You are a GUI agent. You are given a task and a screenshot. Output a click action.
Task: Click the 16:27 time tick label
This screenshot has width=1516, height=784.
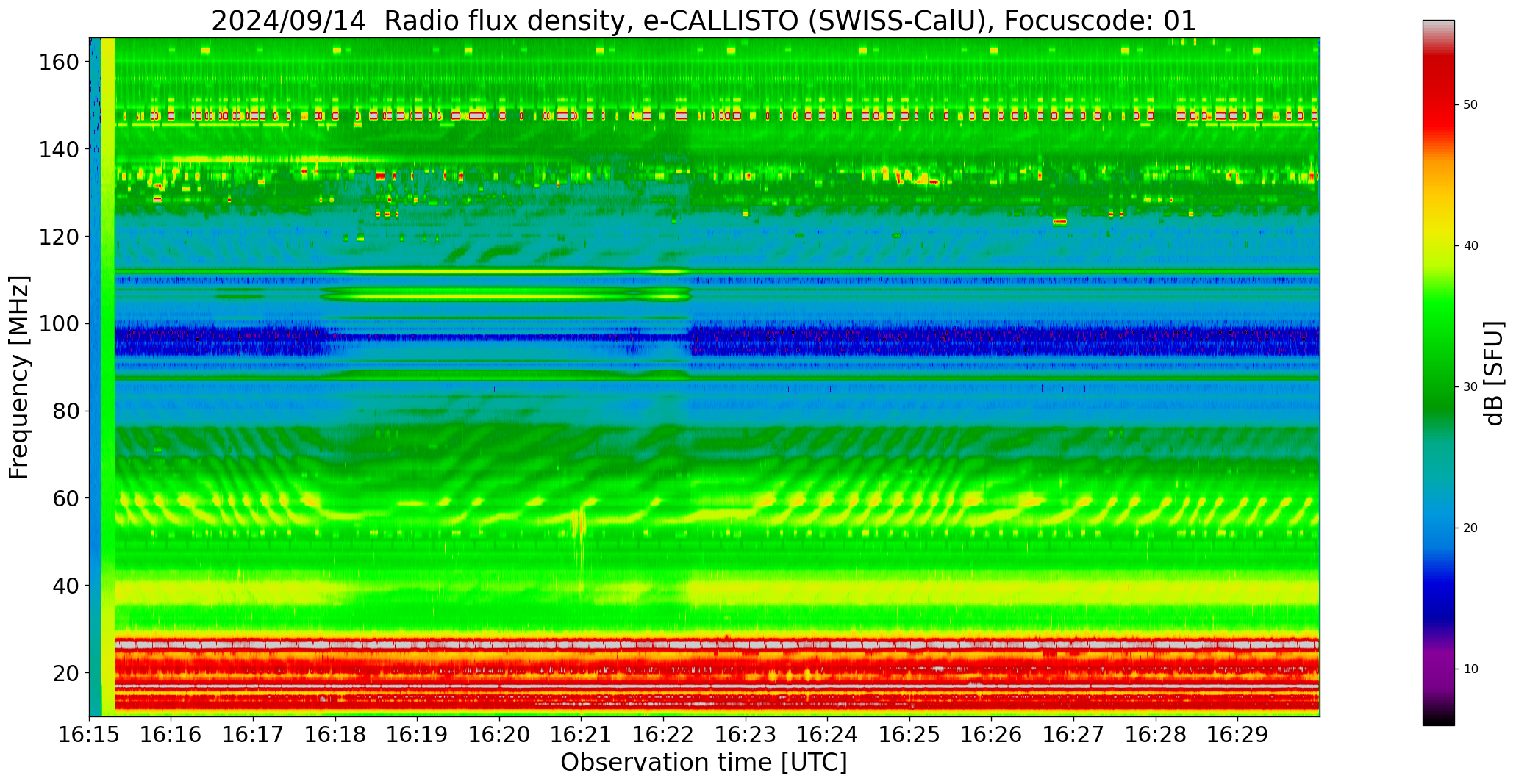pos(1073,734)
